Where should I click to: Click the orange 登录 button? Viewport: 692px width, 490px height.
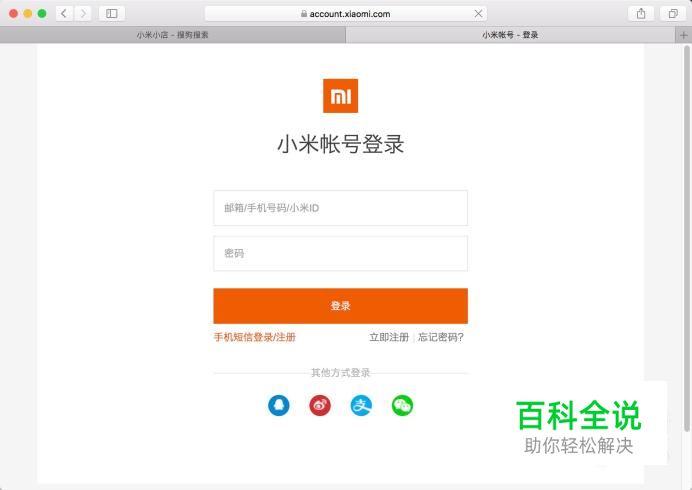(x=340, y=306)
